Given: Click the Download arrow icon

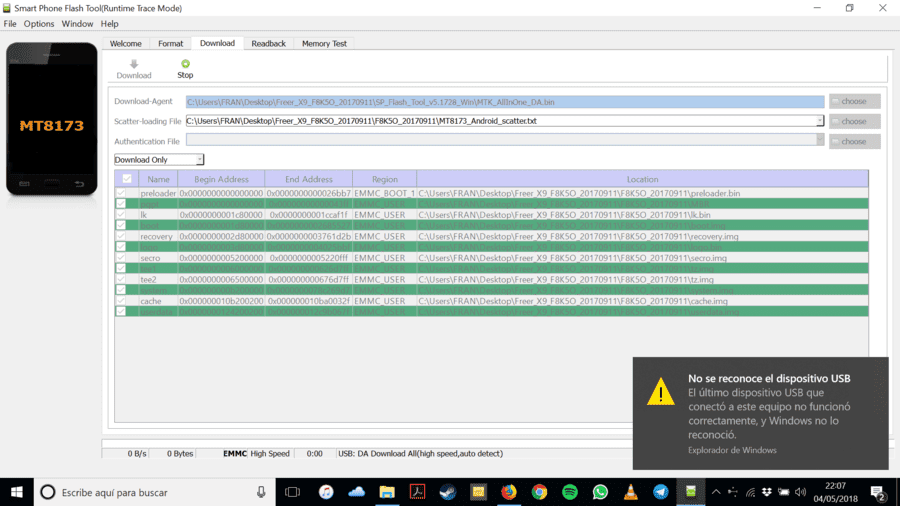Looking at the screenshot, I should click(x=134, y=64).
